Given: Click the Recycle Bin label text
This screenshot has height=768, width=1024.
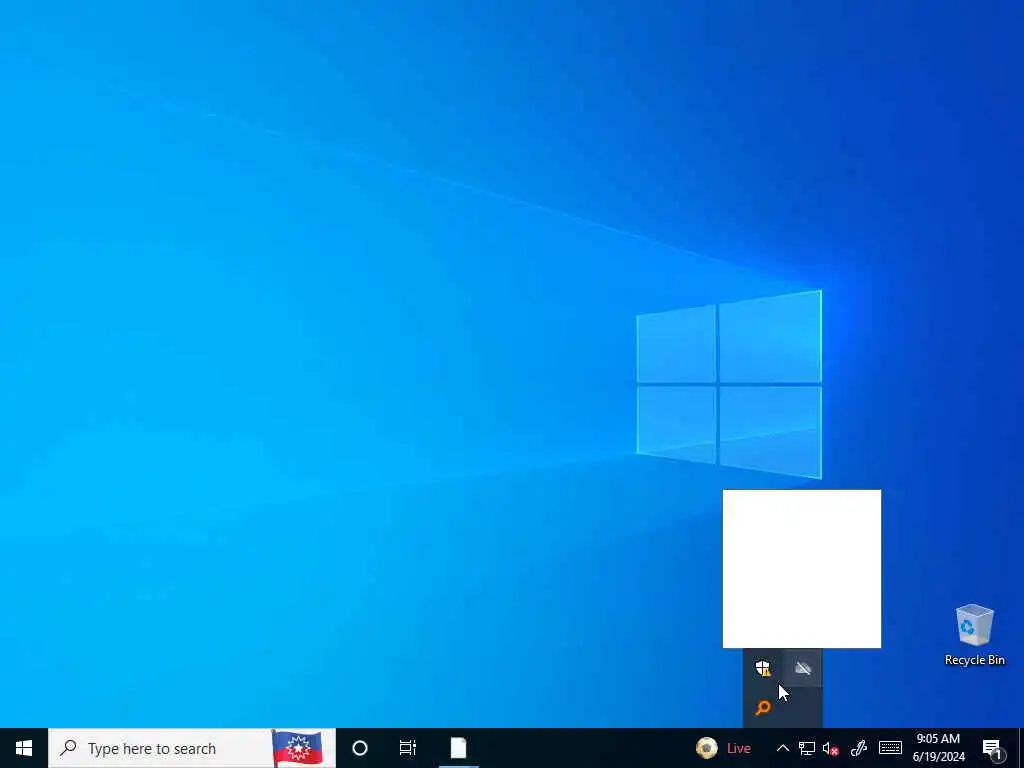Looking at the screenshot, I should tap(974, 660).
